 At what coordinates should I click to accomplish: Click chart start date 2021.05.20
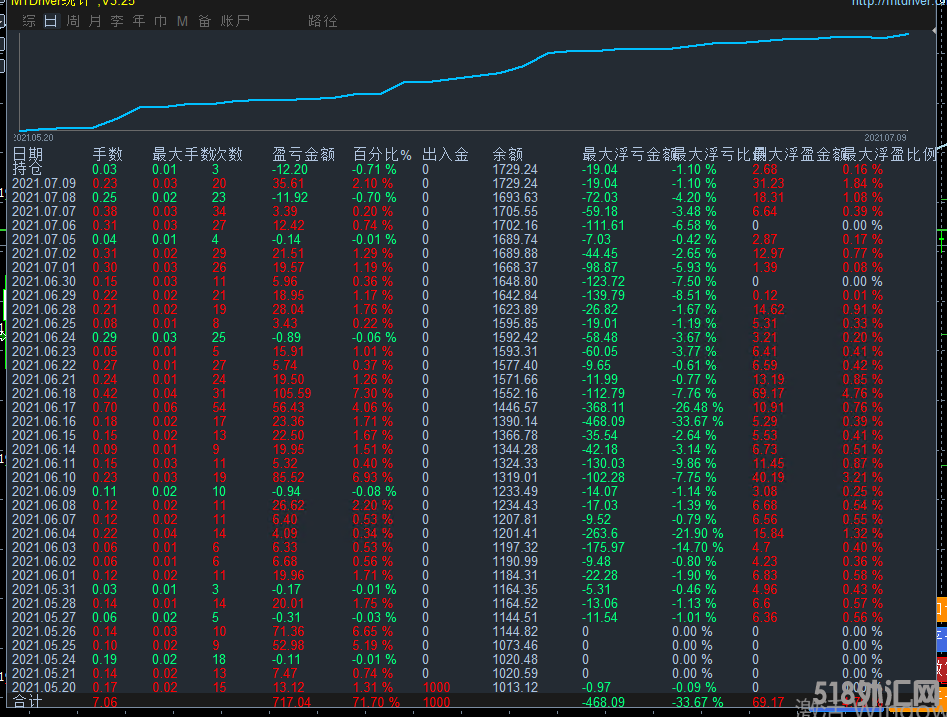pos(33,138)
